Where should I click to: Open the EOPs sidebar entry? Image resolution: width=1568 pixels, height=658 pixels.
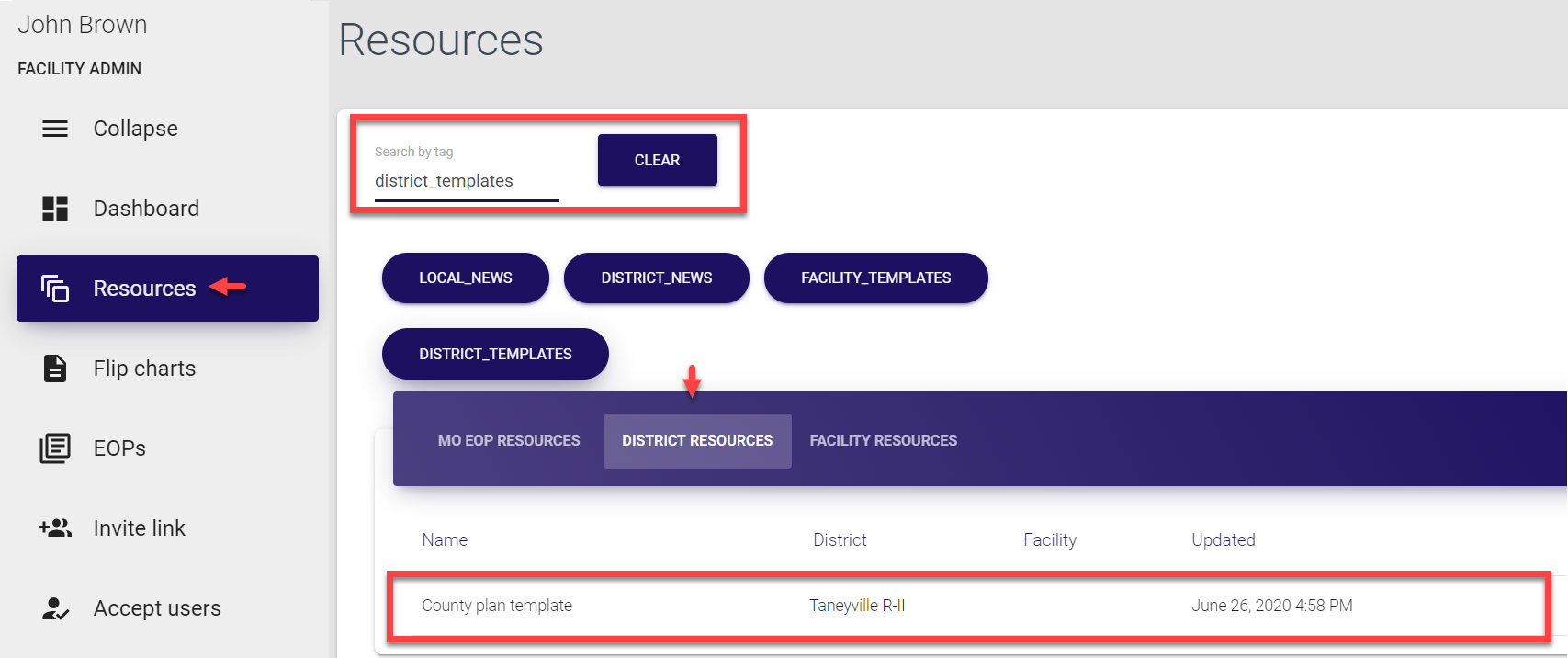[119, 448]
